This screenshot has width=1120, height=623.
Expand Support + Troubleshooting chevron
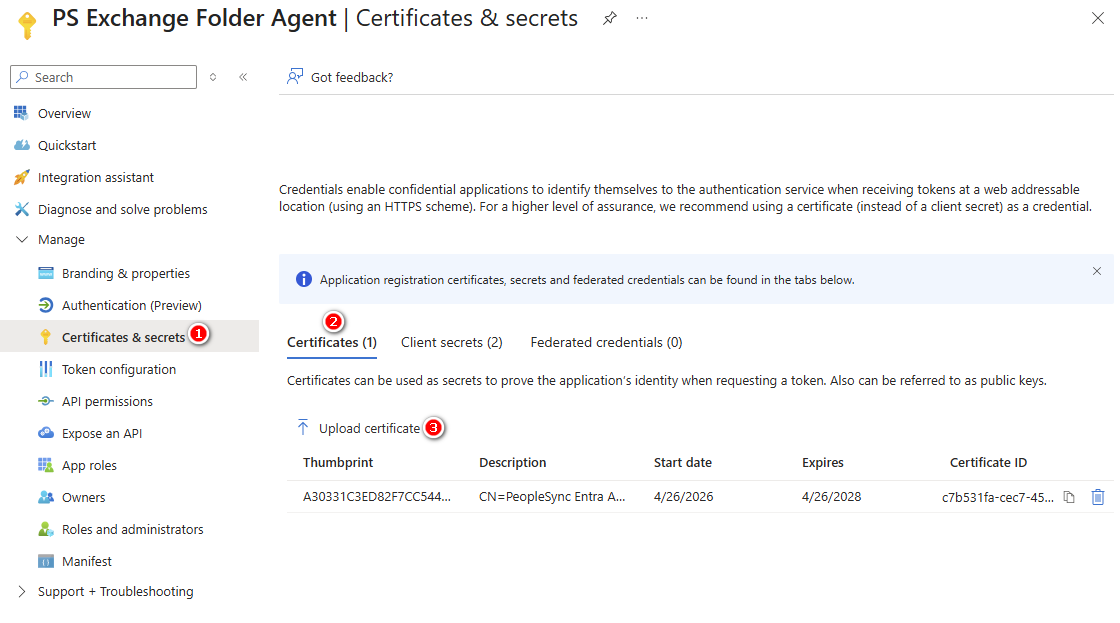point(21,592)
